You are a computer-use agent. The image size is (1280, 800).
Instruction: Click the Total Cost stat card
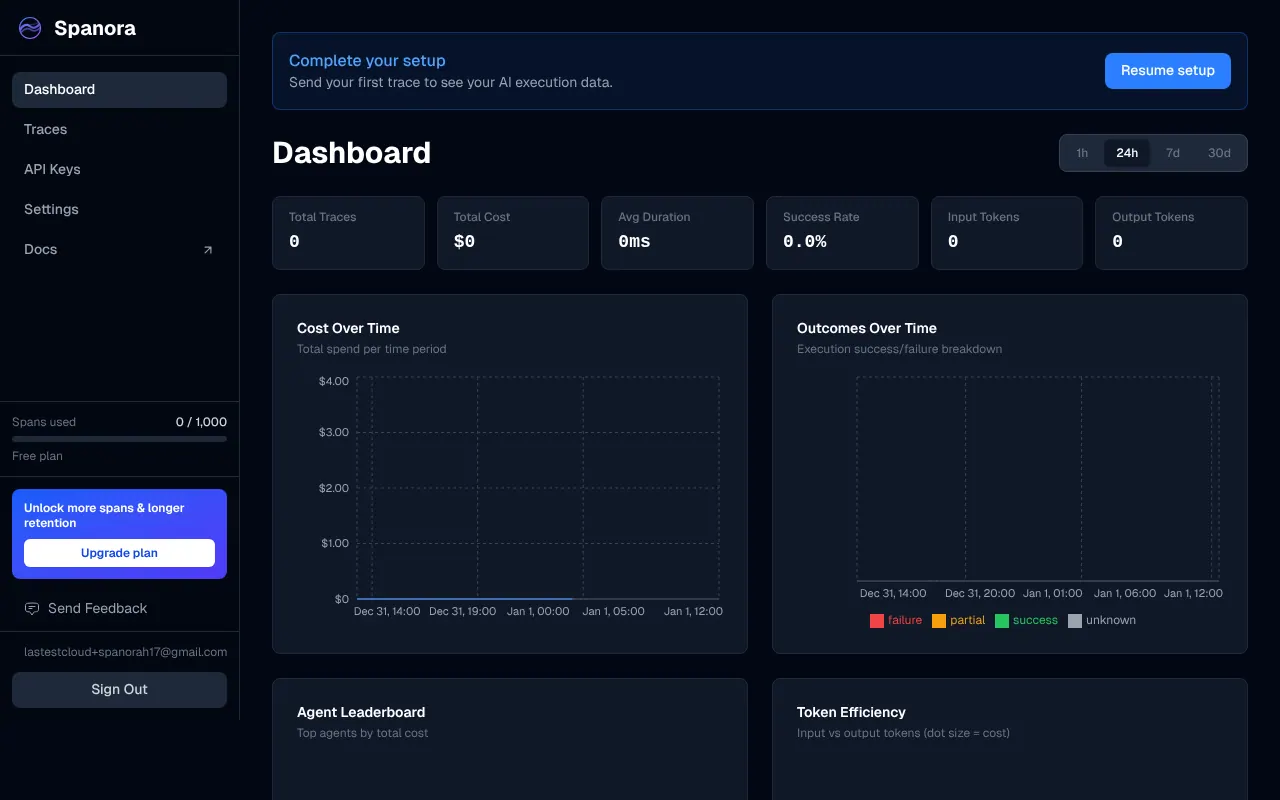coord(512,233)
